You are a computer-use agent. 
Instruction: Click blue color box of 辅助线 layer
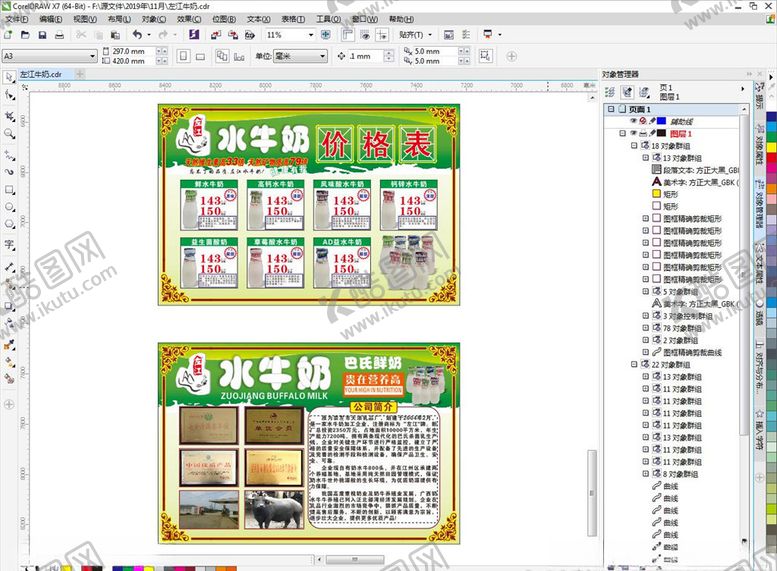point(662,121)
